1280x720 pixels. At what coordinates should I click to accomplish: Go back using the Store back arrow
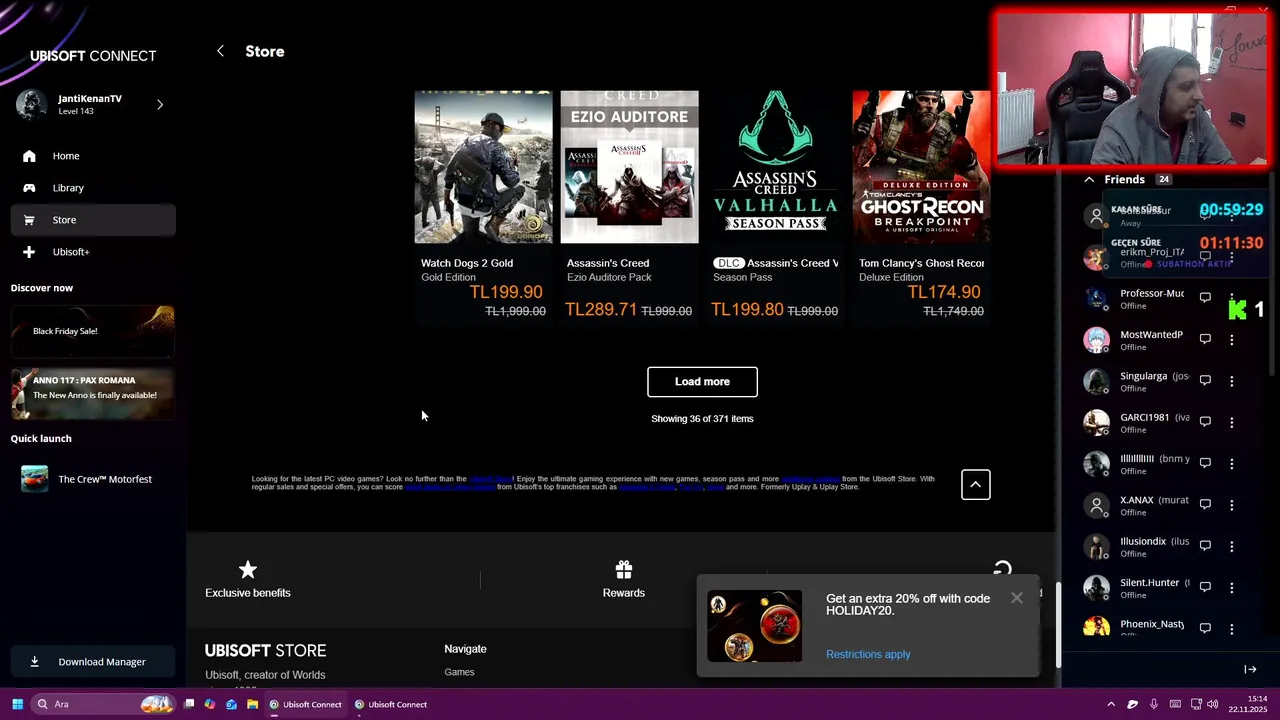coord(220,51)
